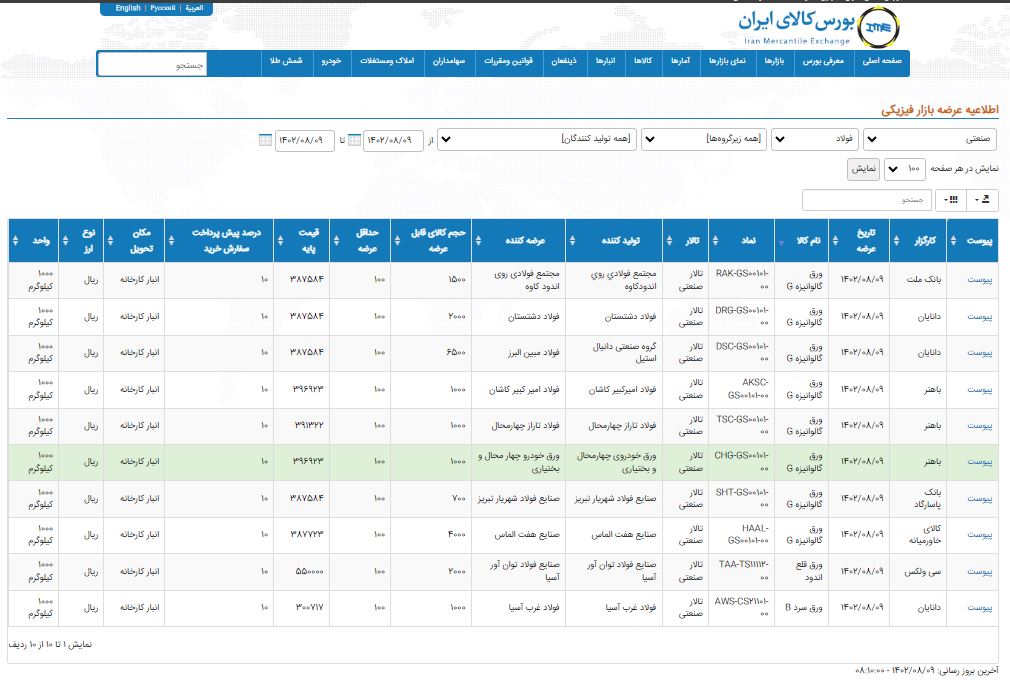
Task: Focus the site search box in navbar
Action: [x=153, y=64]
